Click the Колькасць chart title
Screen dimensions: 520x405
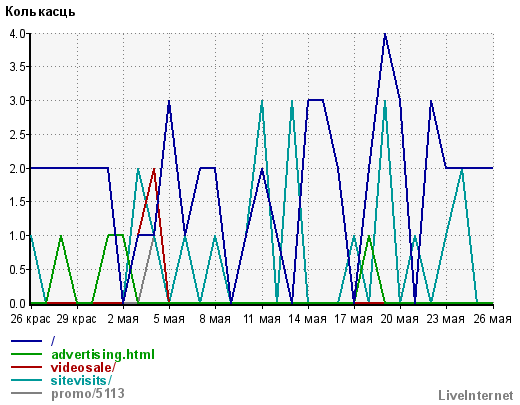point(40,12)
